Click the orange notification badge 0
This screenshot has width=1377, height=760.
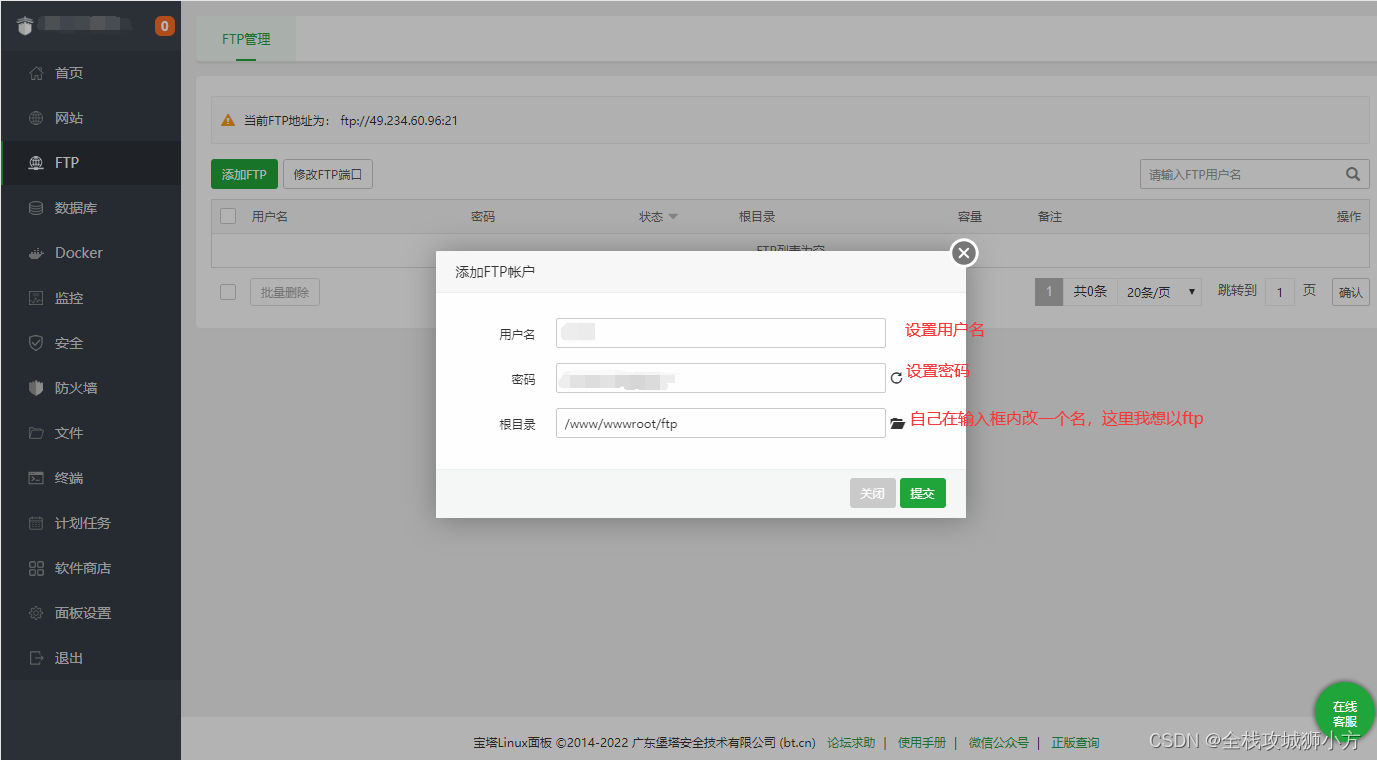coord(165,26)
